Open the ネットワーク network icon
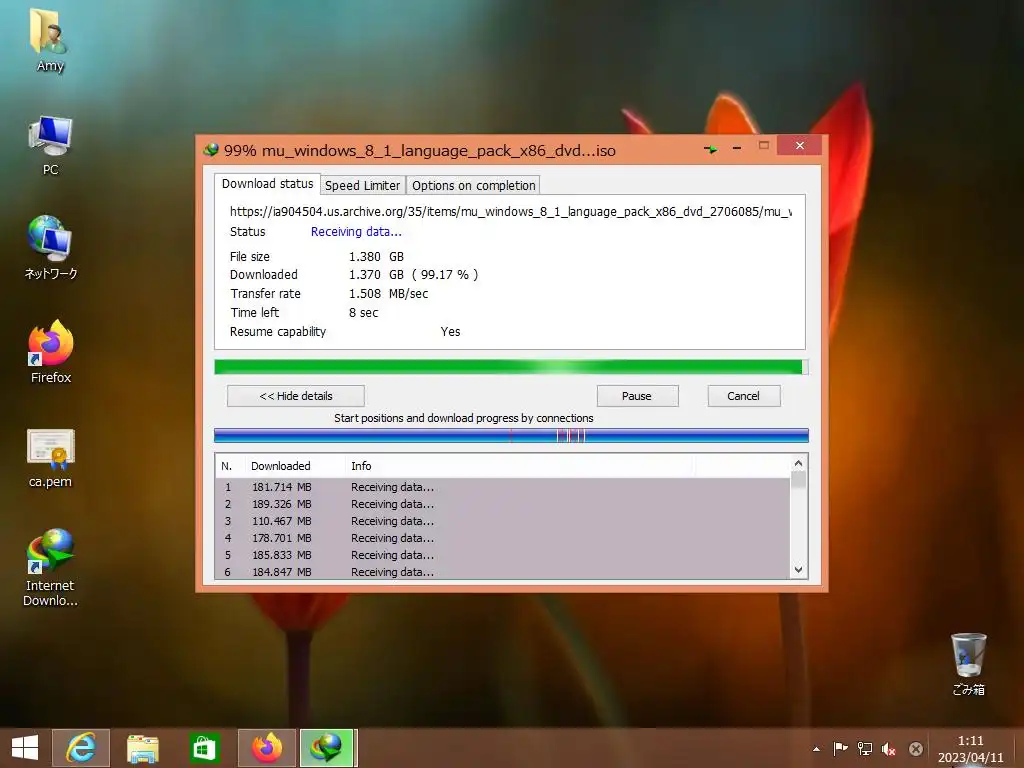This screenshot has width=1024, height=768. 50,248
